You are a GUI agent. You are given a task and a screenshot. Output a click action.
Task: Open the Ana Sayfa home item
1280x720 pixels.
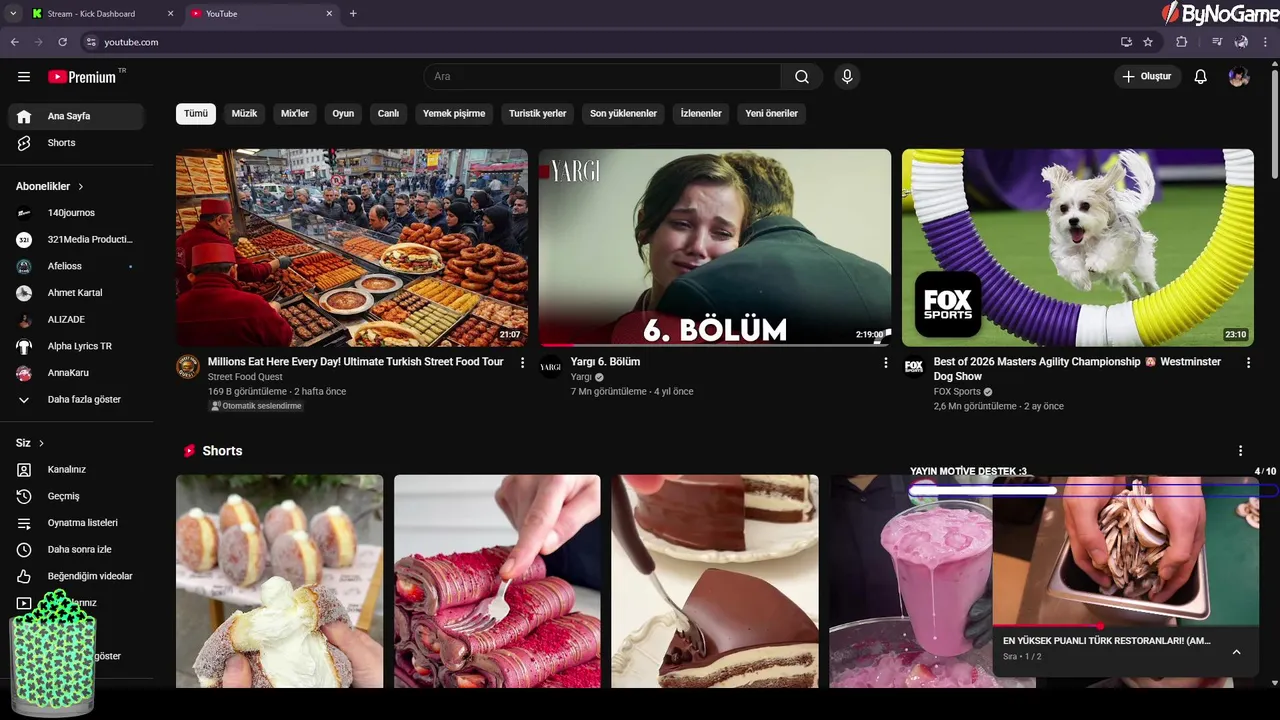[76, 116]
